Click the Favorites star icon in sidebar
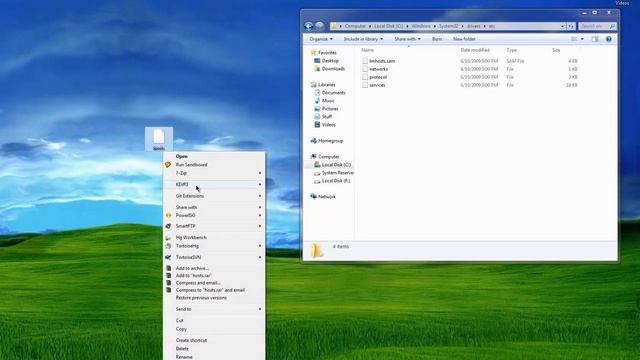The image size is (640, 360). click(x=313, y=52)
